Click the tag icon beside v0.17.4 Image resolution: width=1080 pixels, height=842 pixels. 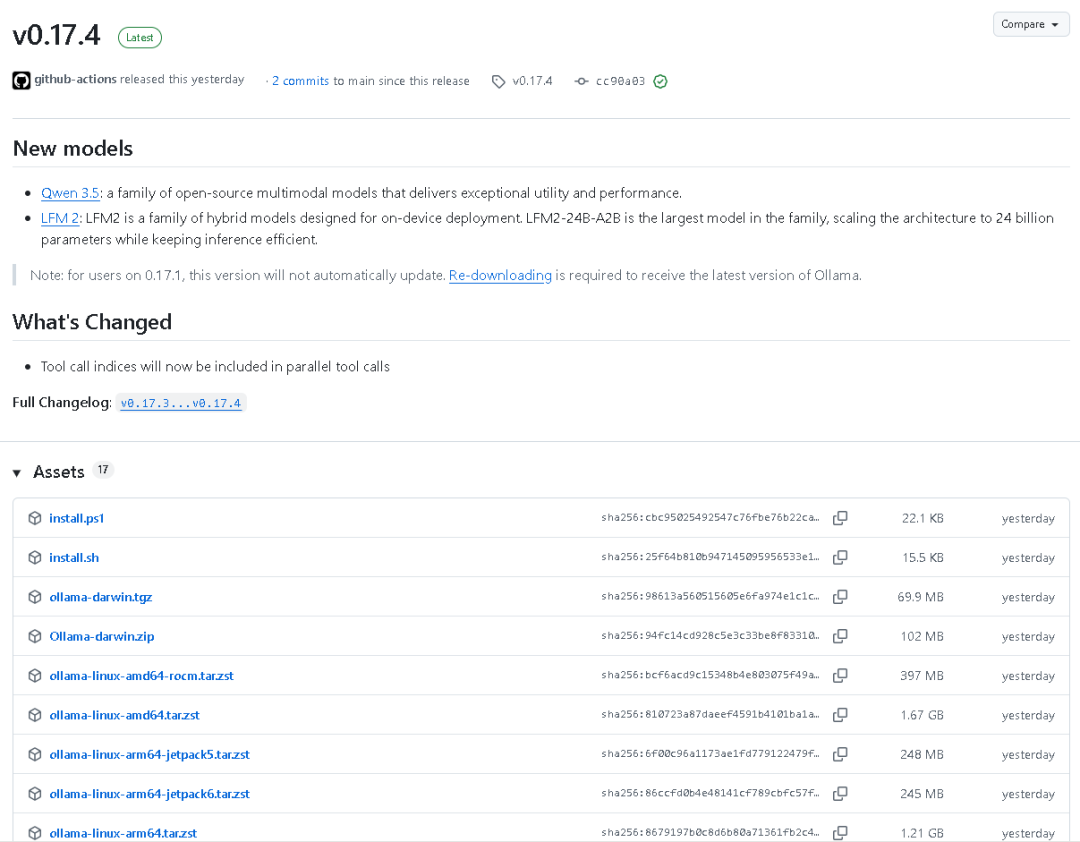point(498,81)
